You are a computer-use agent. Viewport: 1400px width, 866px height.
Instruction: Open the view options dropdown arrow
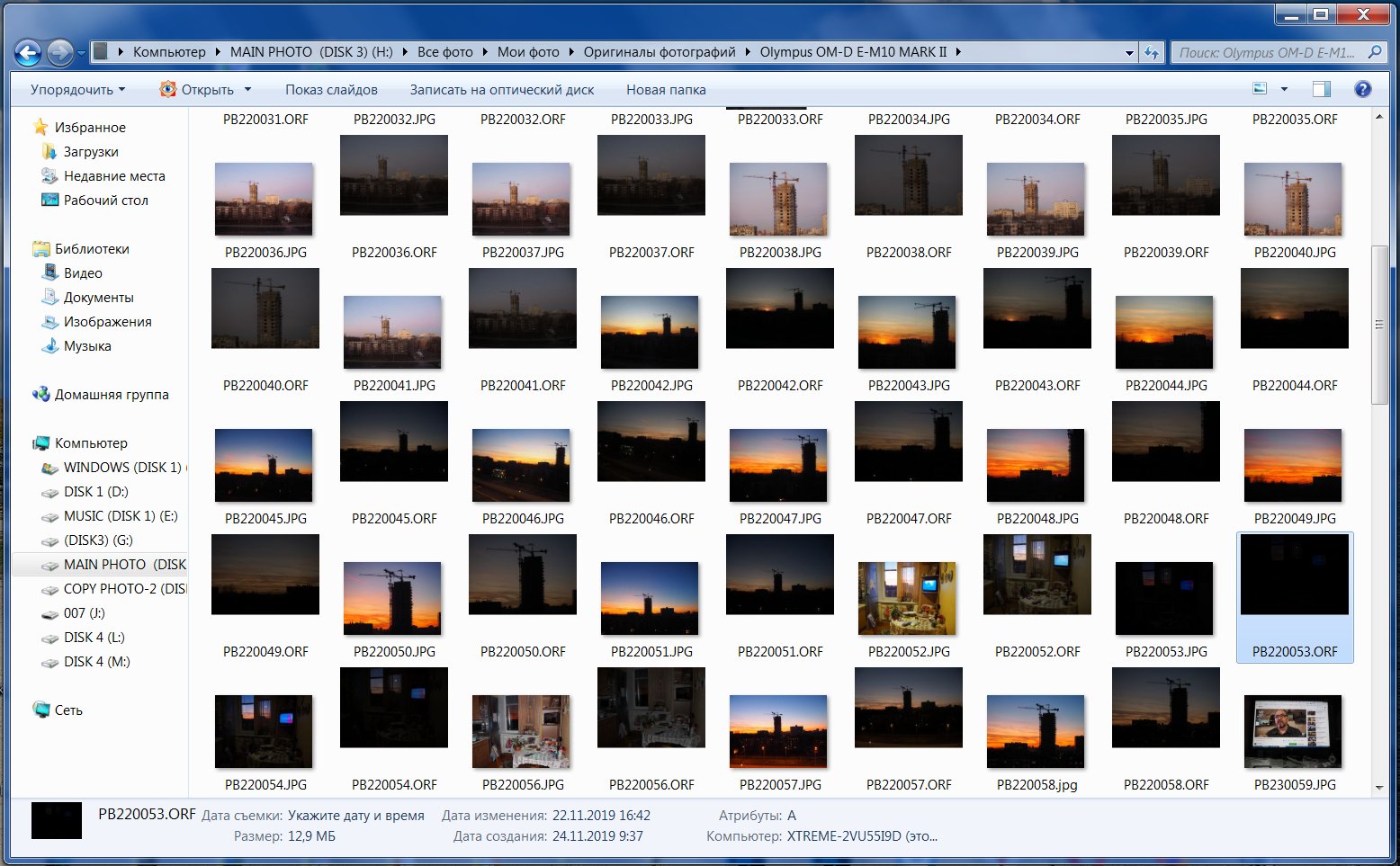pos(1284,89)
